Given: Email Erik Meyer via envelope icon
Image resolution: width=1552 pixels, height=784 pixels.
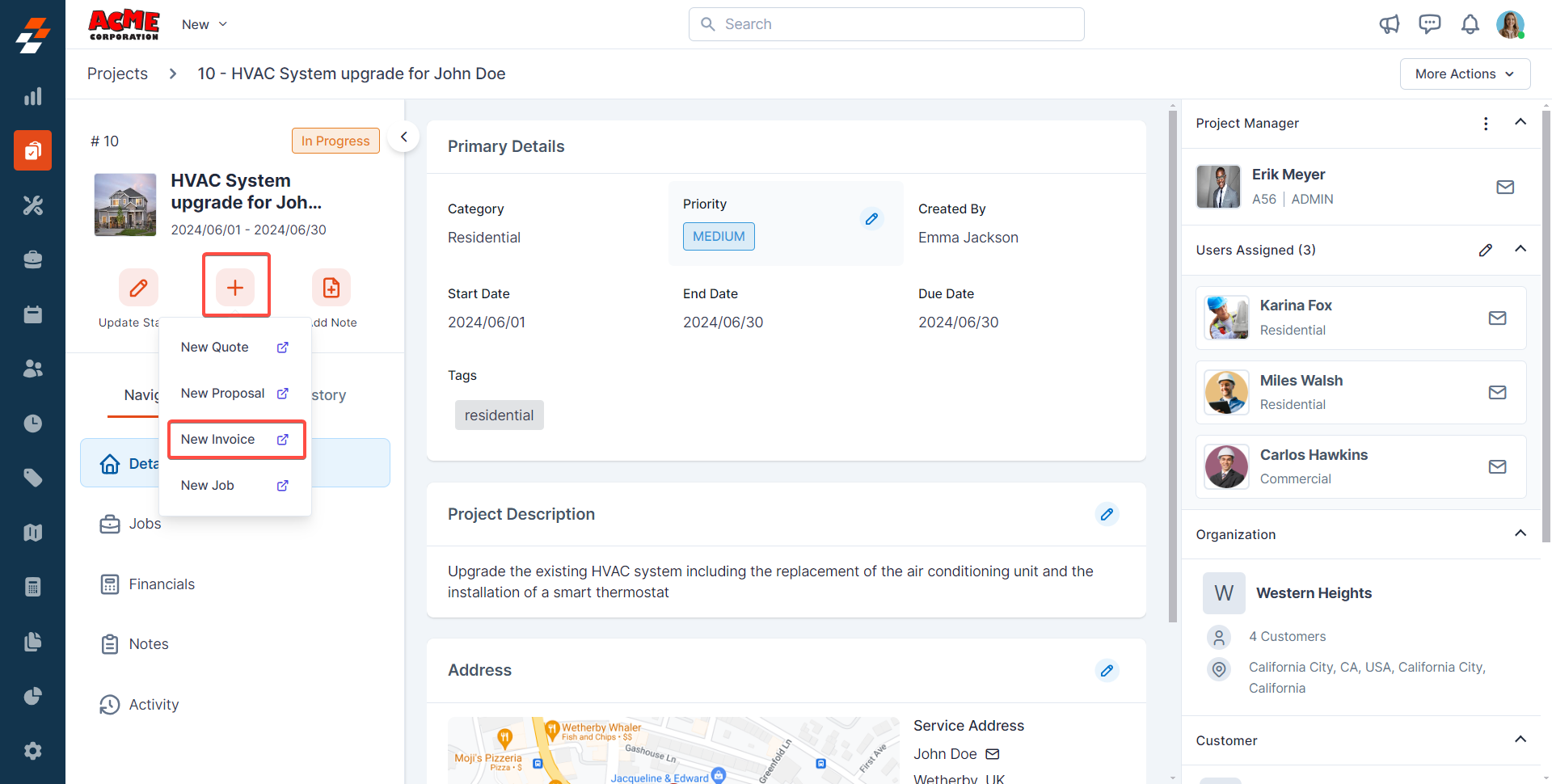Looking at the screenshot, I should [1504, 187].
